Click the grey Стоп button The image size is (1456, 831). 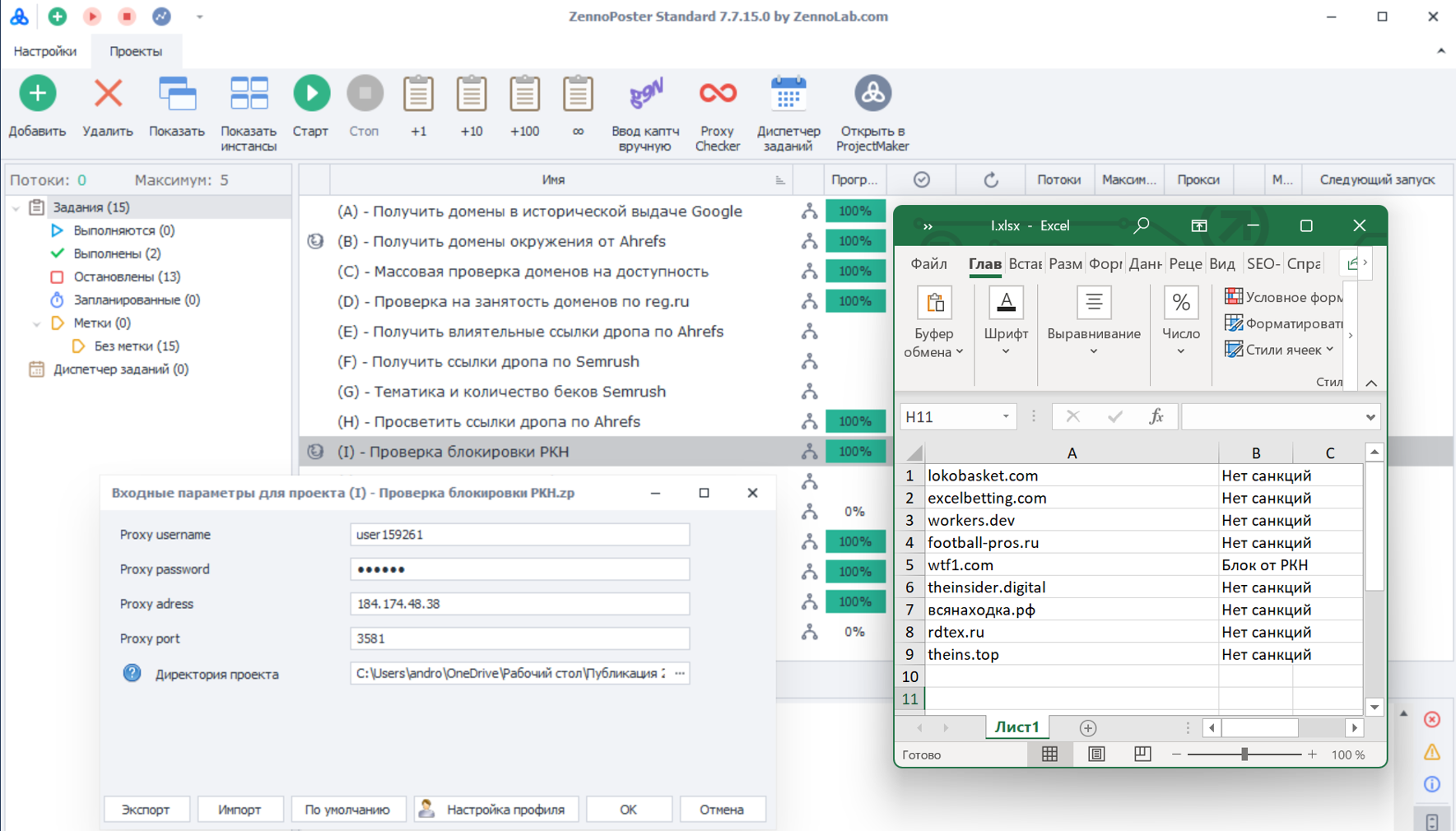coord(365,94)
